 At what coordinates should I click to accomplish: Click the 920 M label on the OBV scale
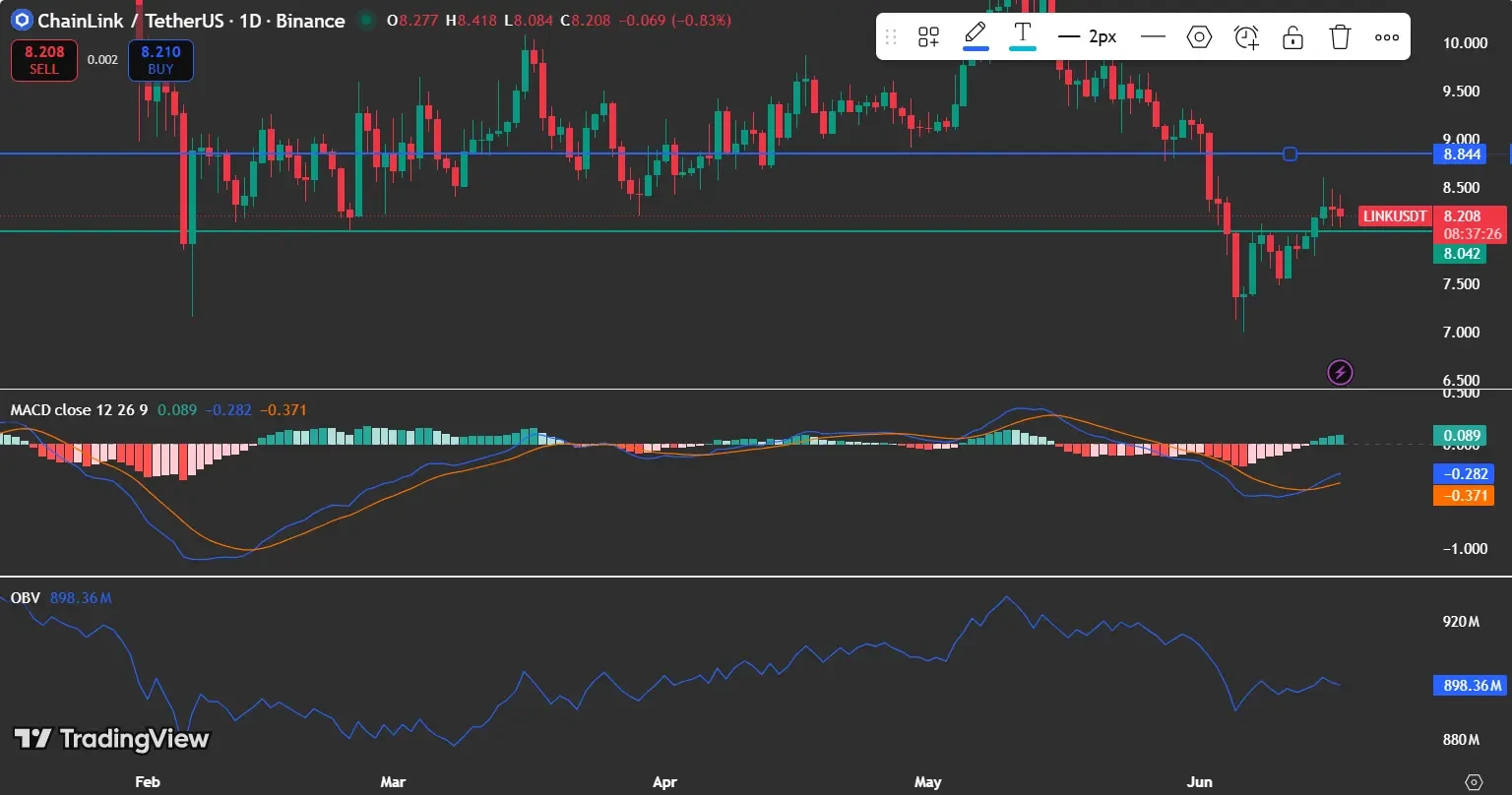[1461, 622]
